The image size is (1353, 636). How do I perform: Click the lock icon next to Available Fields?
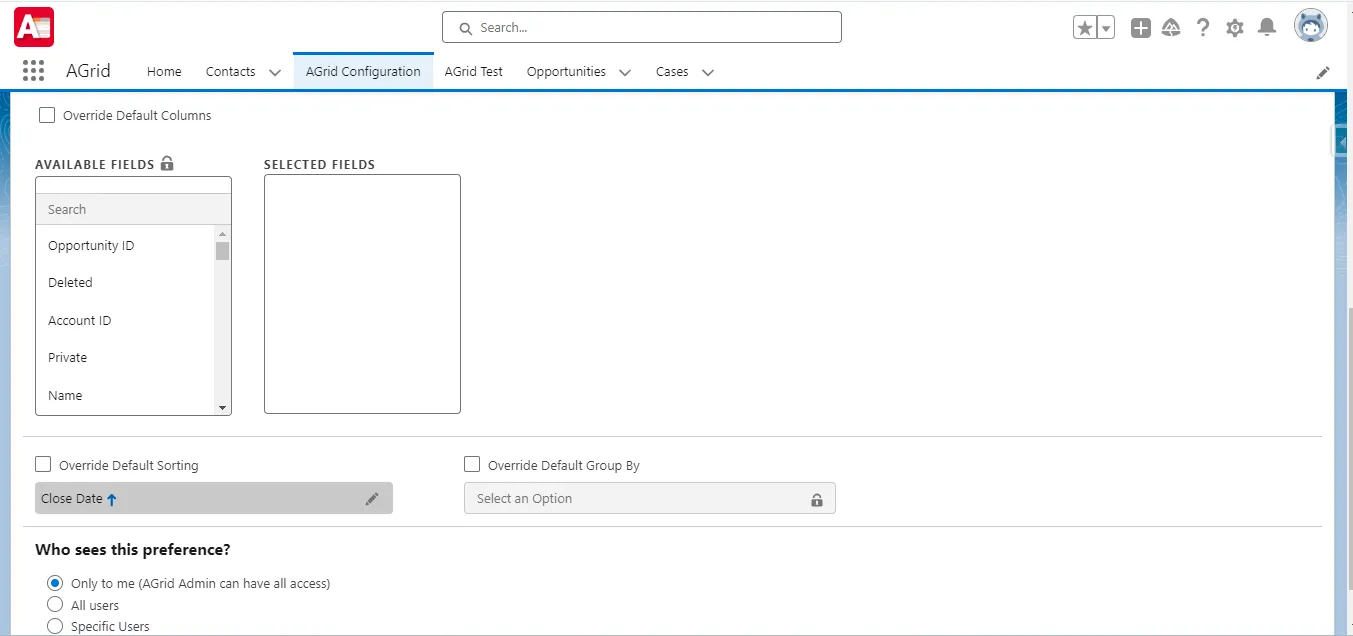point(166,163)
